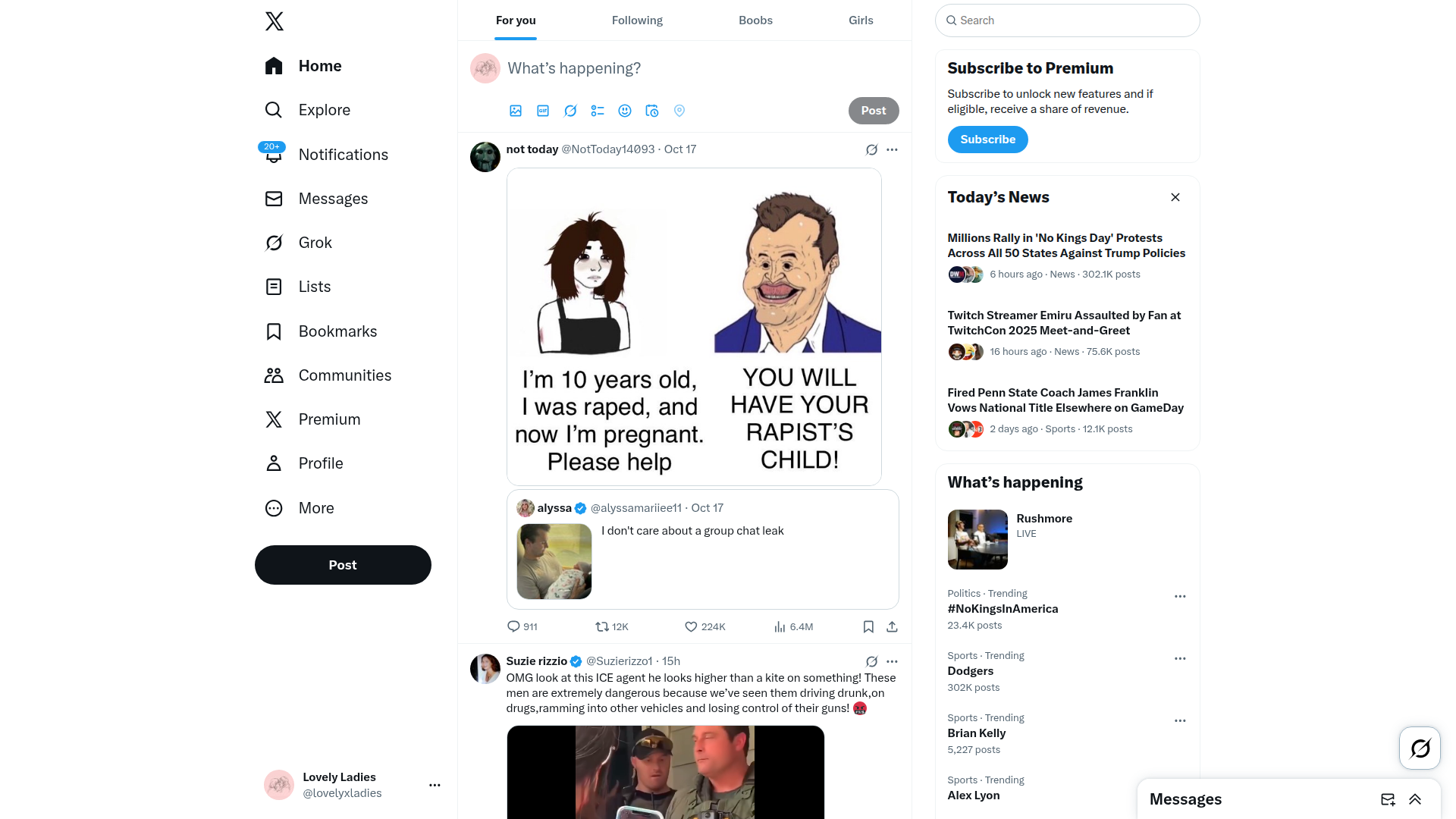
Task: Open the GIF picker icon
Action: coord(543,111)
